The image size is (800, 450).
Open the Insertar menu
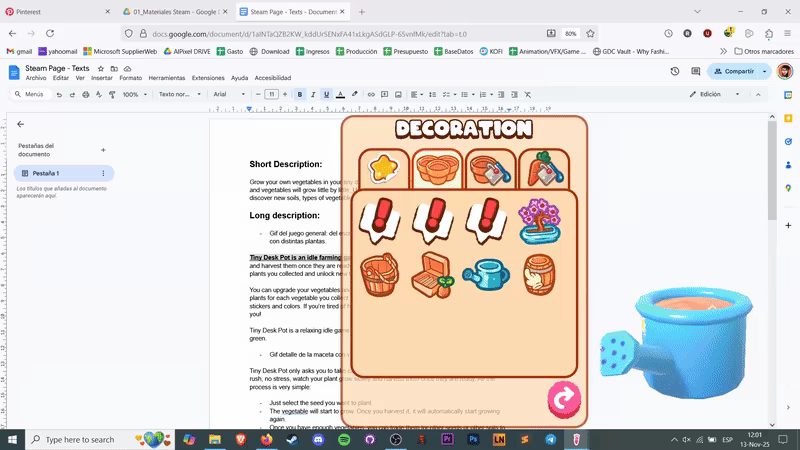point(102,78)
